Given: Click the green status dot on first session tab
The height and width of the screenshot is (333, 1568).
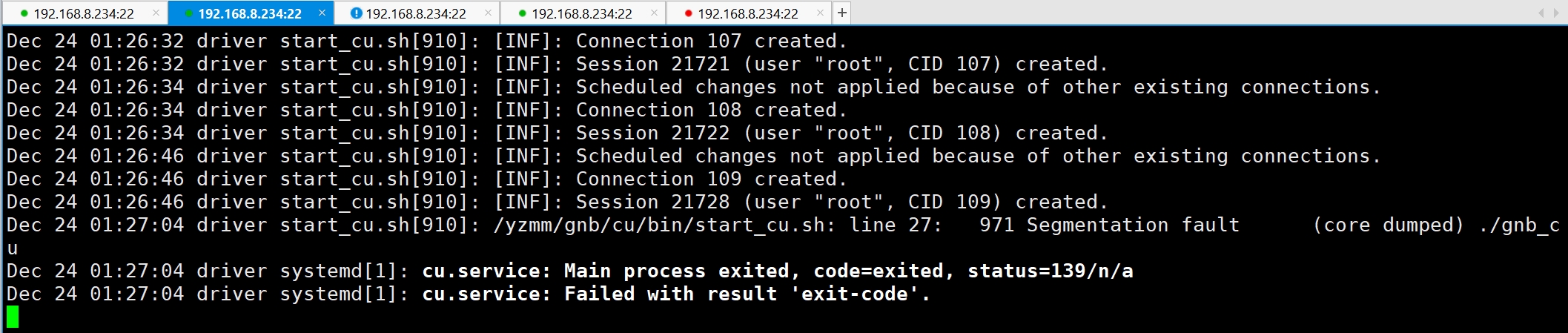Looking at the screenshot, I should click(24, 13).
